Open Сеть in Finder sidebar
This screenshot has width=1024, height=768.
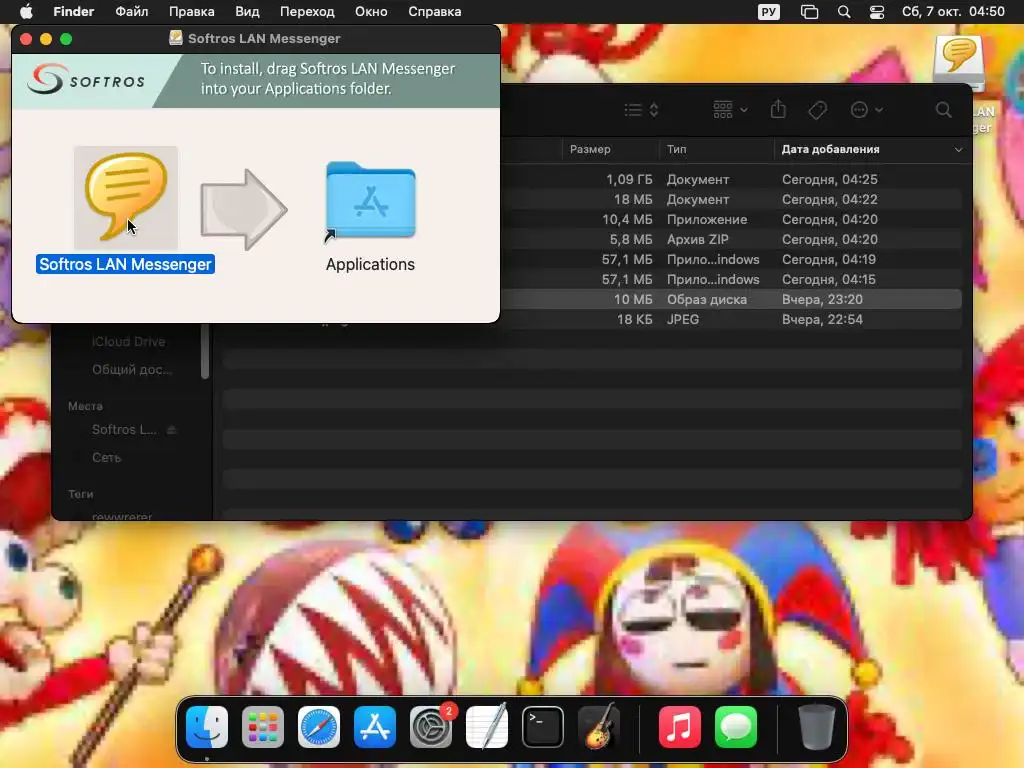106,458
